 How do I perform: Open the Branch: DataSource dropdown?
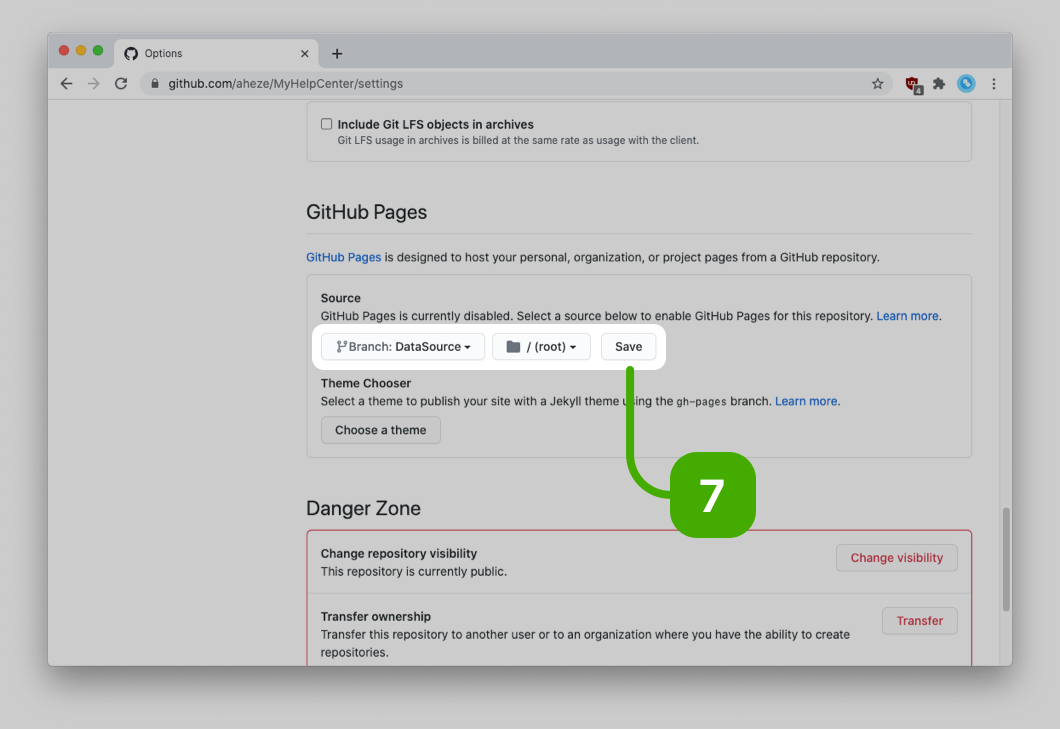(403, 346)
